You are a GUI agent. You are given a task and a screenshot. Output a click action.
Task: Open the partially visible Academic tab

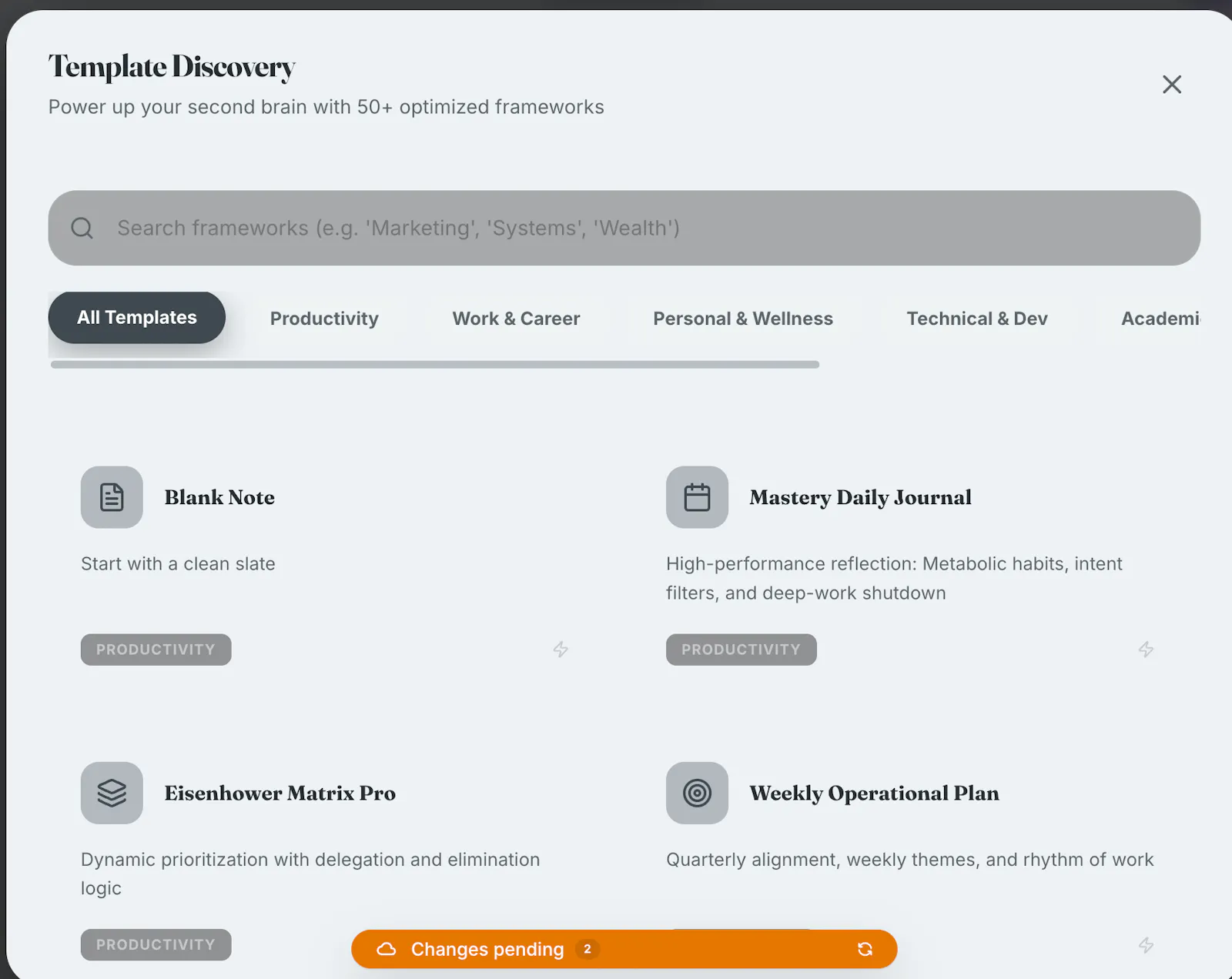(1161, 319)
